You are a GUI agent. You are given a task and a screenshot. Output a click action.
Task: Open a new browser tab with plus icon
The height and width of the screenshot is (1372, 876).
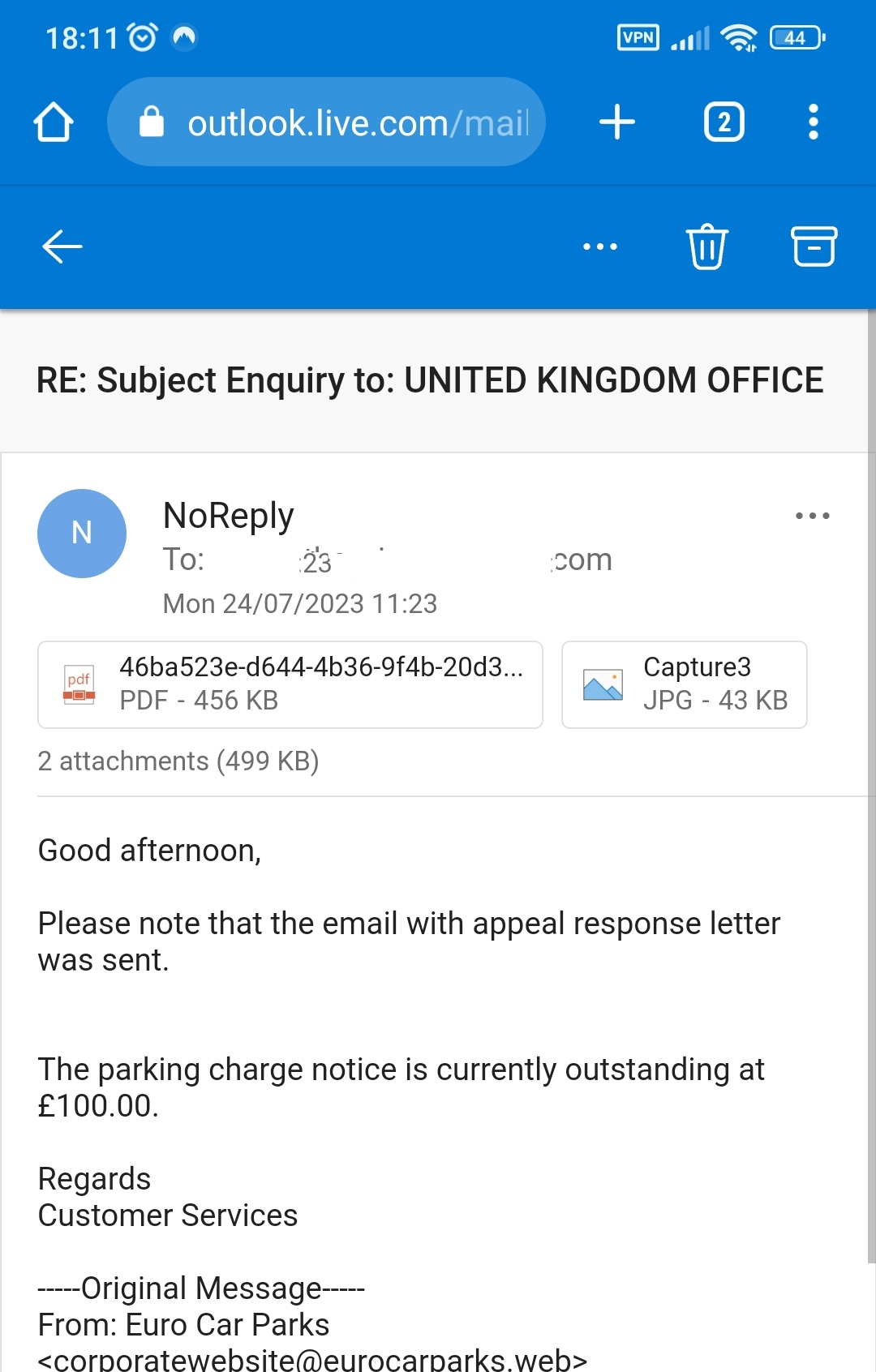pyautogui.click(x=617, y=122)
